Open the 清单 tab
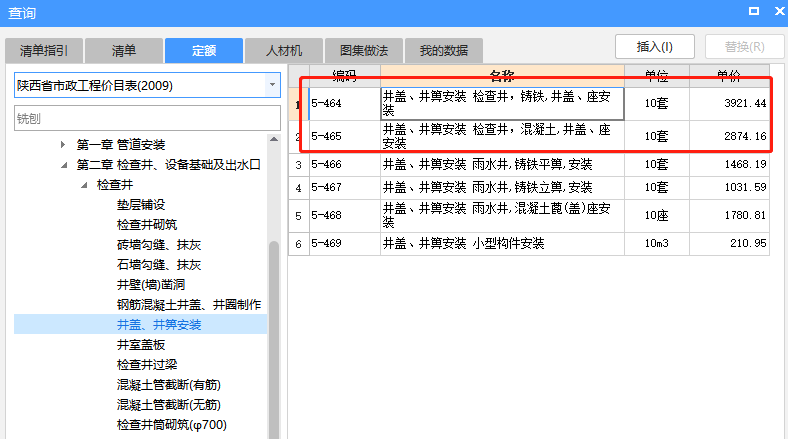The image size is (788, 439). tap(124, 51)
